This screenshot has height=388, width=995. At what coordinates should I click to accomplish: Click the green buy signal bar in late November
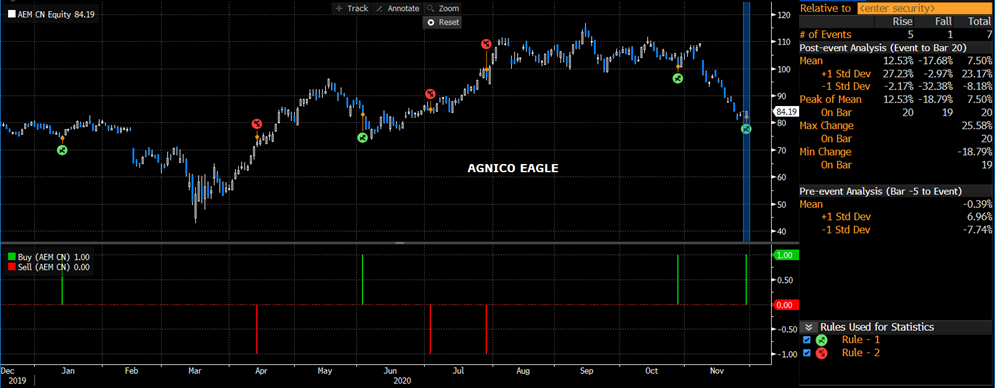[x=746, y=279]
